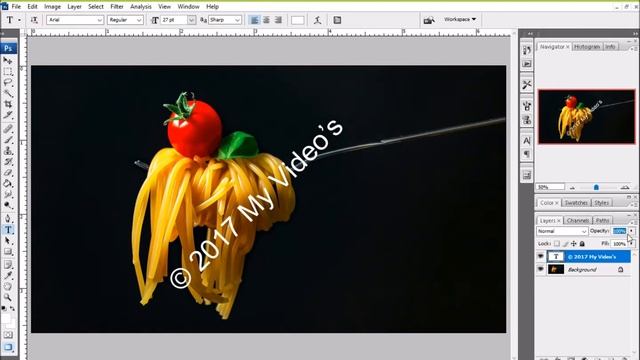Hide the 2017 My Video's text layer
The width and height of the screenshot is (640, 360).
coord(540,256)
